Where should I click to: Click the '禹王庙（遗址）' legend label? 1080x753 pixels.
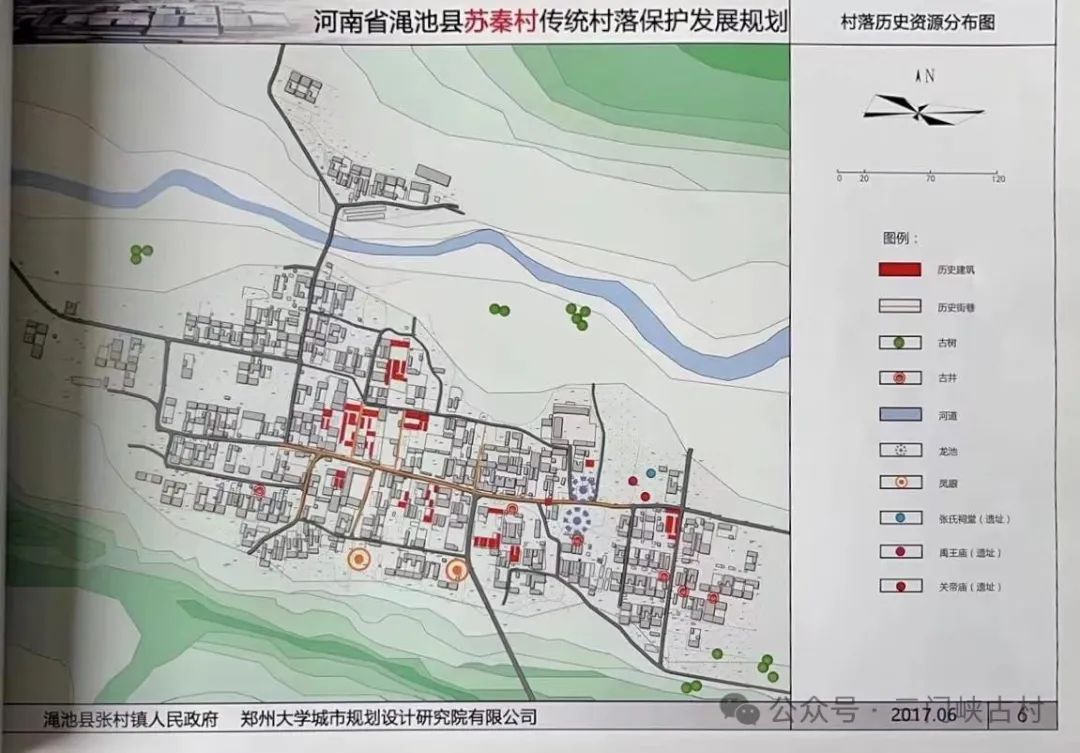970,553
